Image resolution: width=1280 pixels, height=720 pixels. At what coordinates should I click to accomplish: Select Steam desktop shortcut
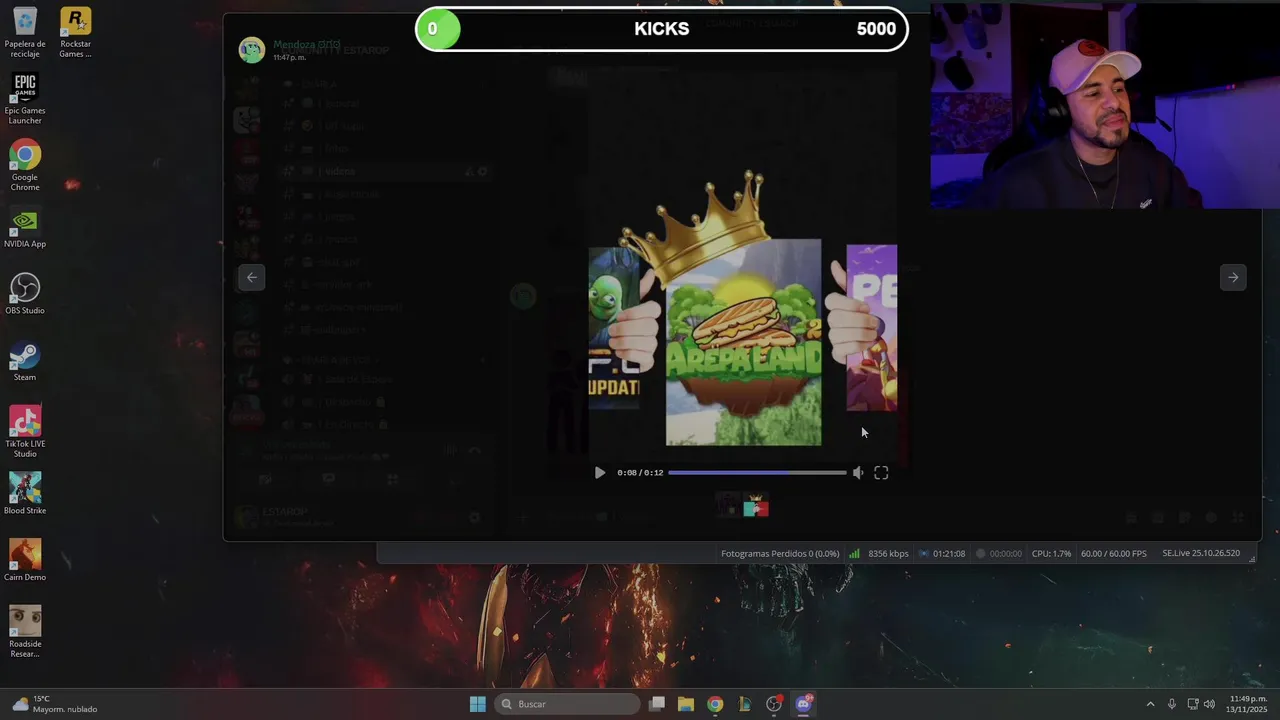tap(25, 362)
